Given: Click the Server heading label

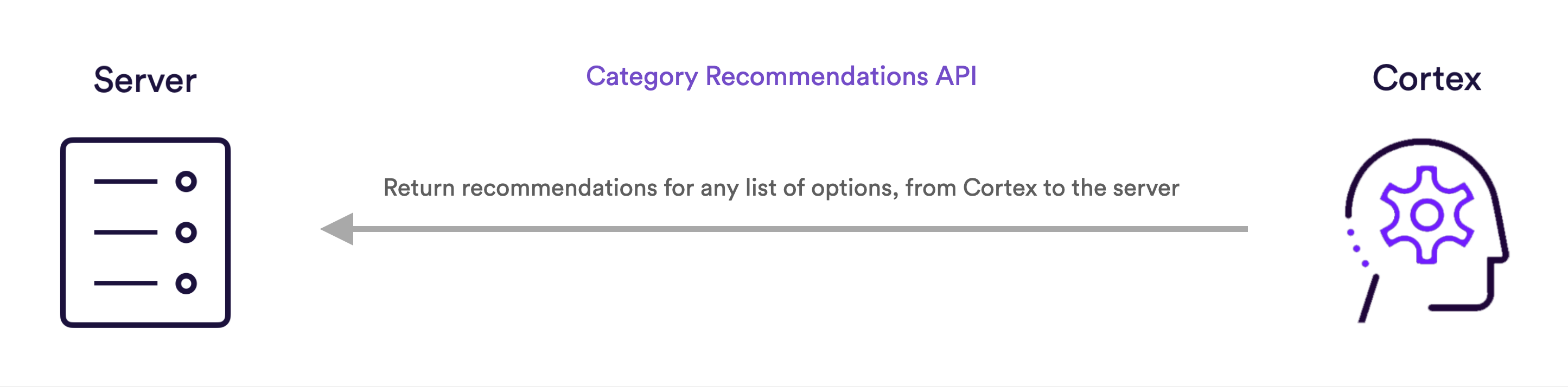Looking at the screenshot, I should coord(145,80).
